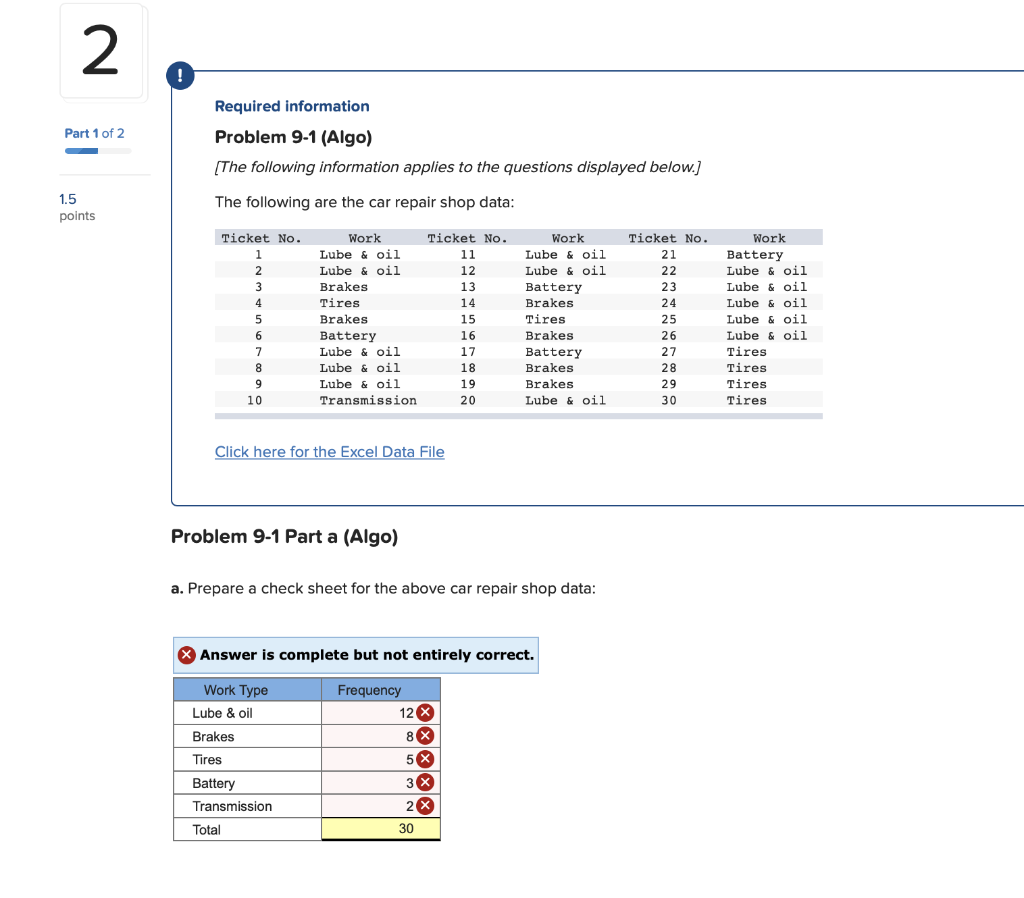Screen dimensions: 1024x898
Task: Select Ticket No. 10 Transmission entry
Action: (367, 400)
